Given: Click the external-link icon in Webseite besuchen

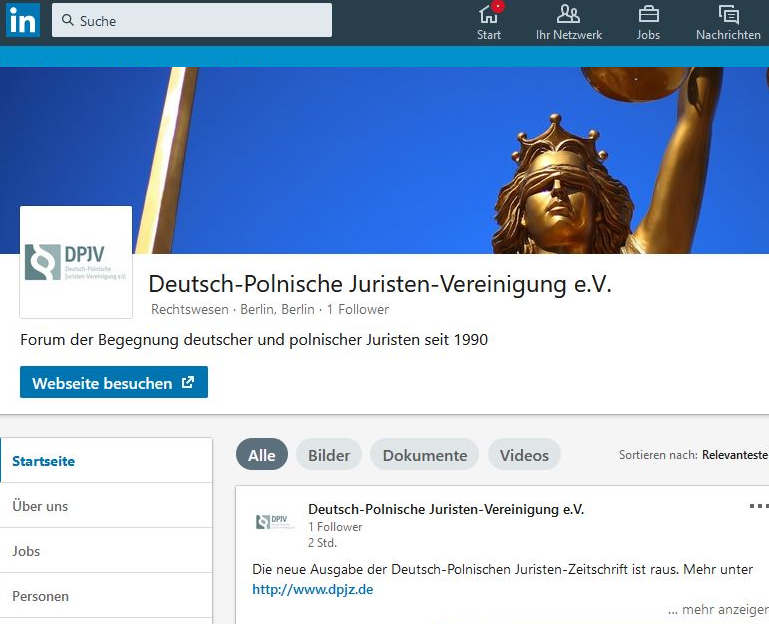Looking at the screenshot, I should click(x=188, y=382).
